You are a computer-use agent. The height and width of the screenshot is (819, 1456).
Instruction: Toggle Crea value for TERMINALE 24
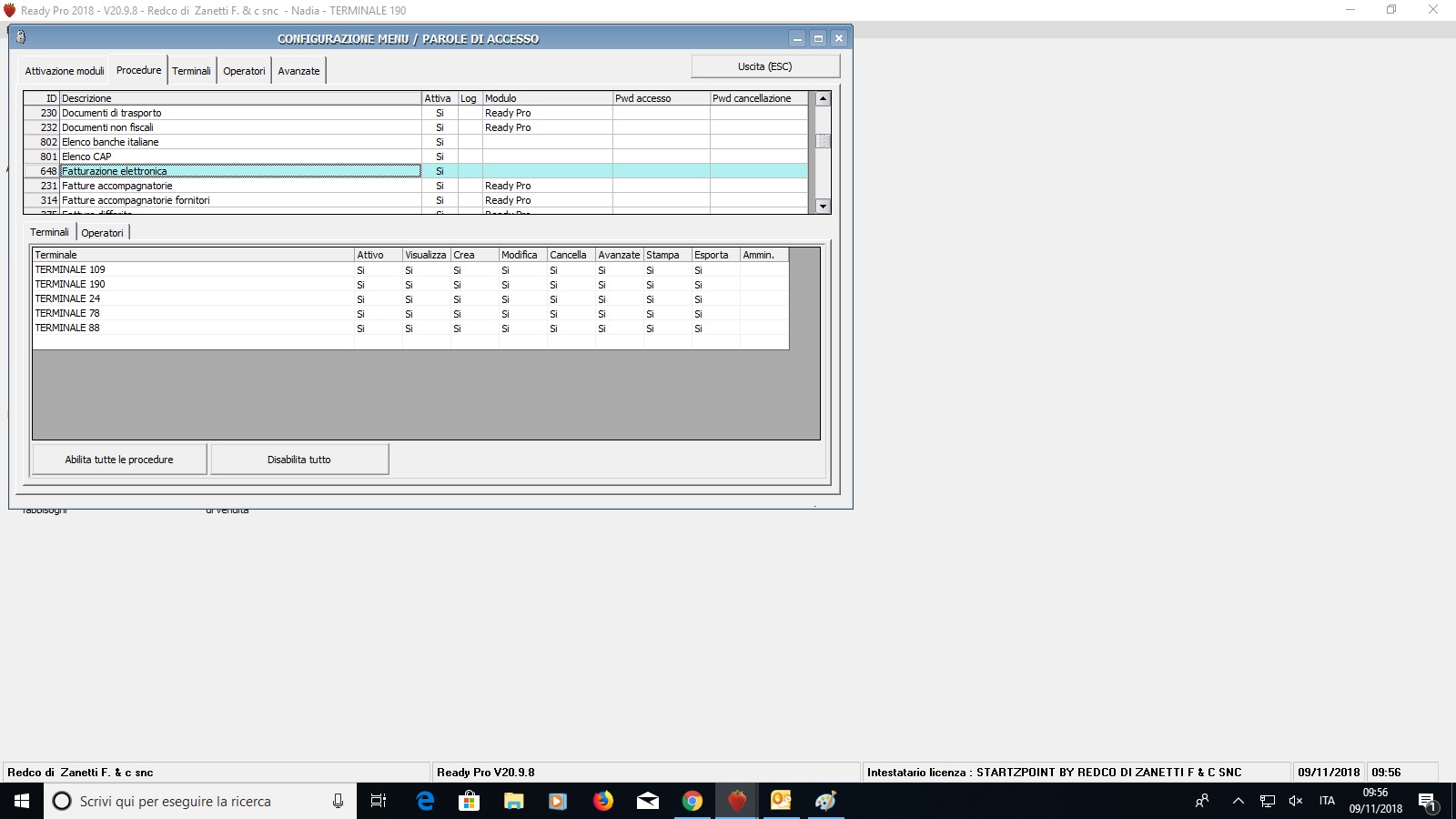[474, 299]
